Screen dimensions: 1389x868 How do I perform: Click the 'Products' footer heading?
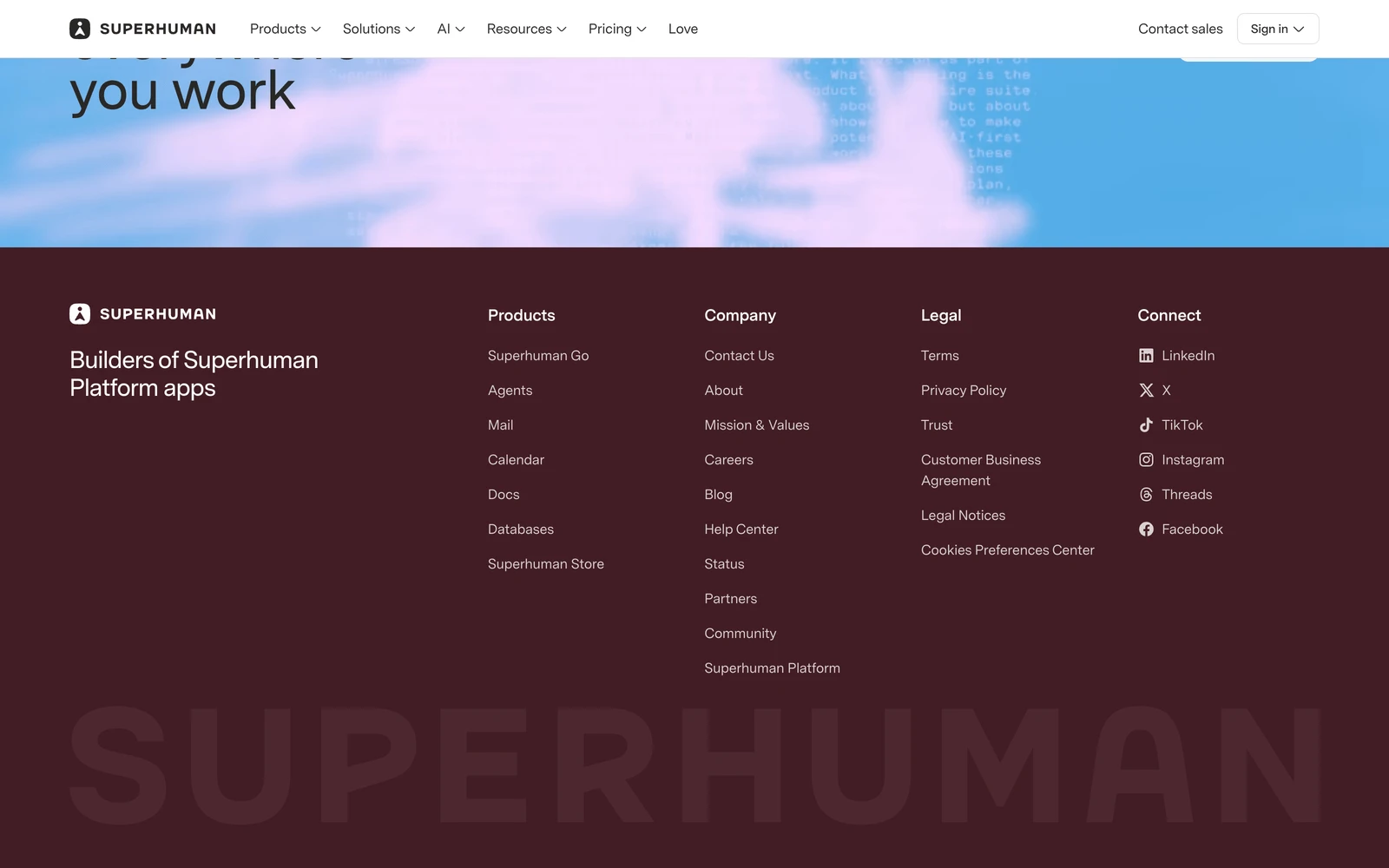click(522, 316)
